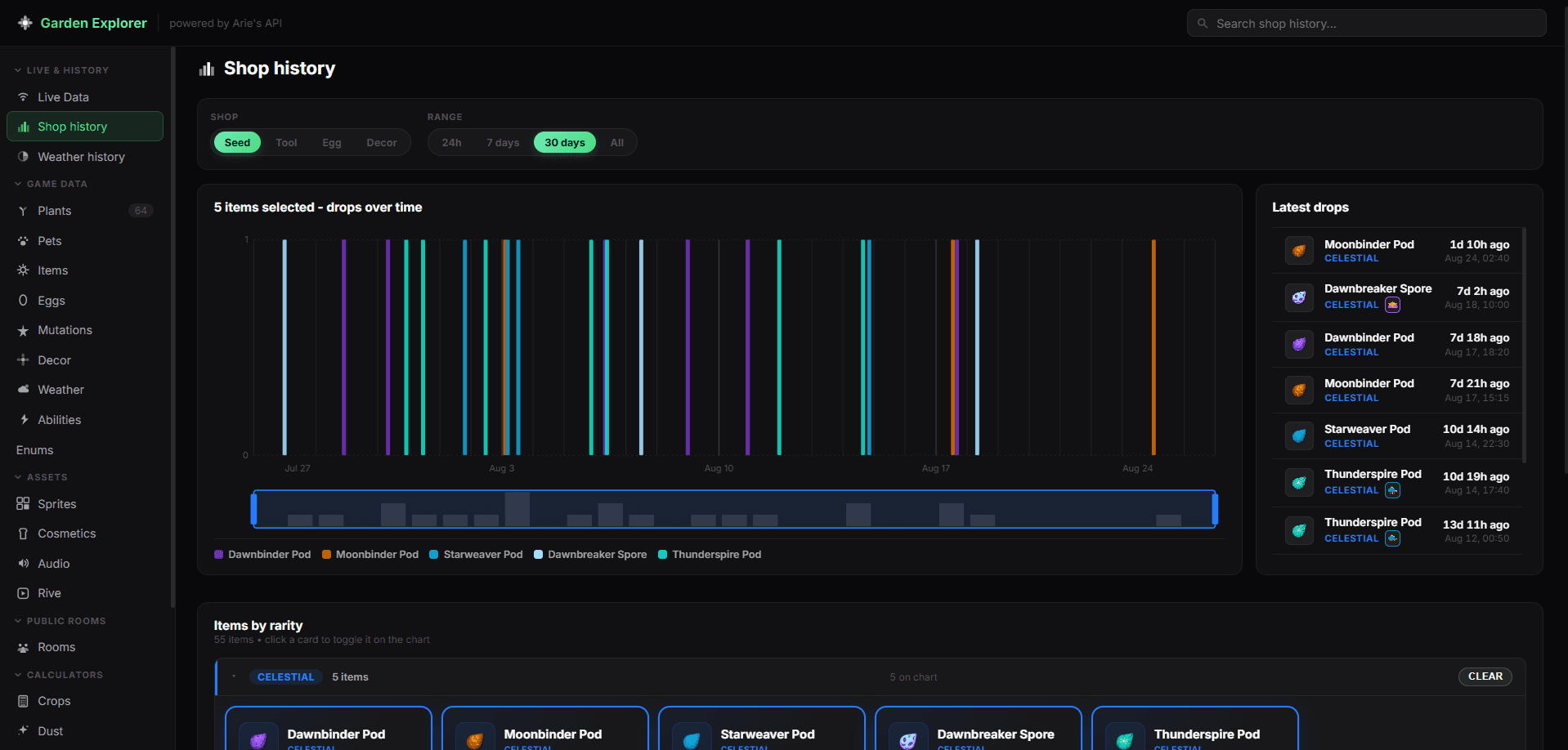Click the Eggs icon in sidebar
Viewport: 1568px width, 750px height.
click(23, 301)
